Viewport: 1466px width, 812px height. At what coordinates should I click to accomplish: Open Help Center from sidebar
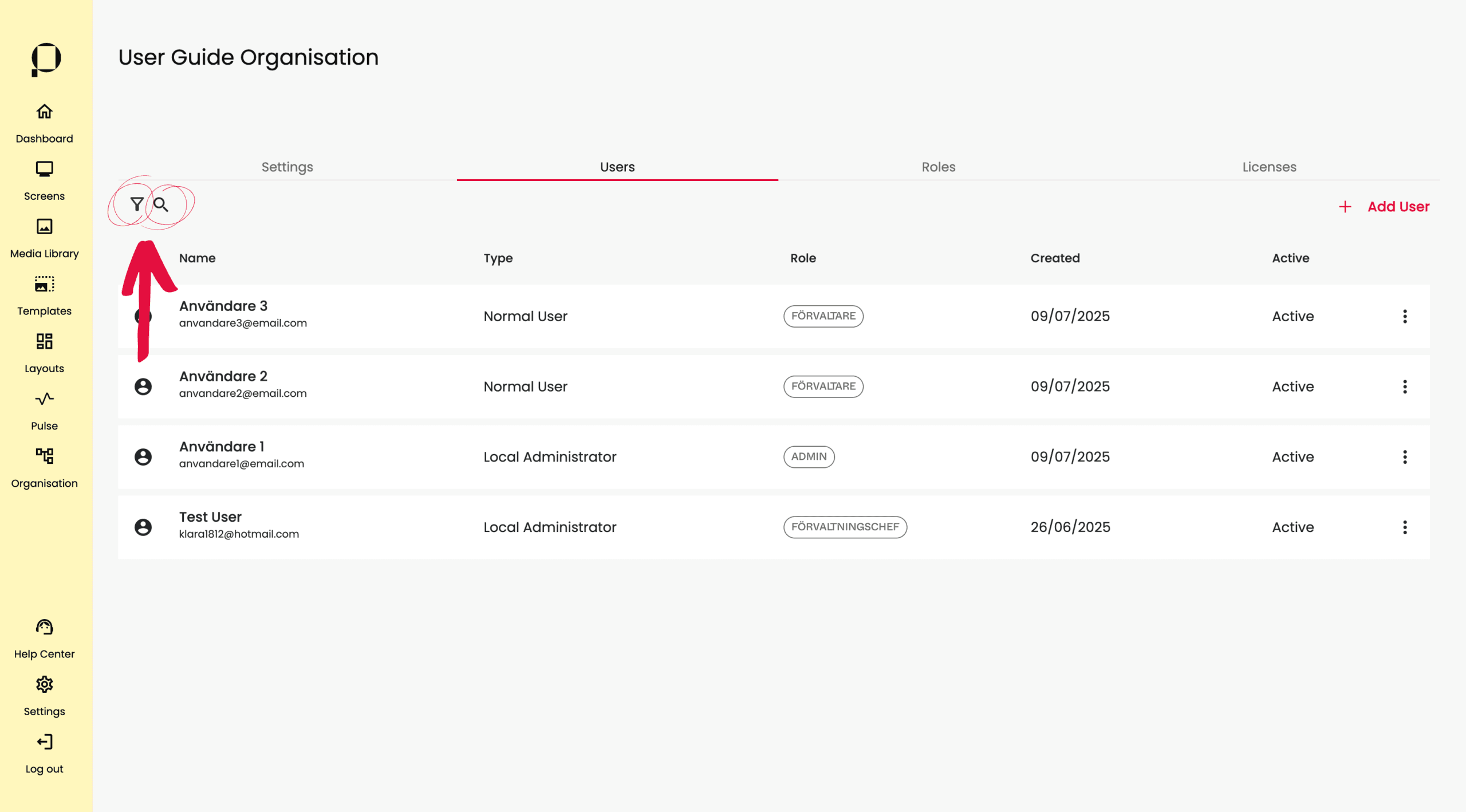(44, 638)
